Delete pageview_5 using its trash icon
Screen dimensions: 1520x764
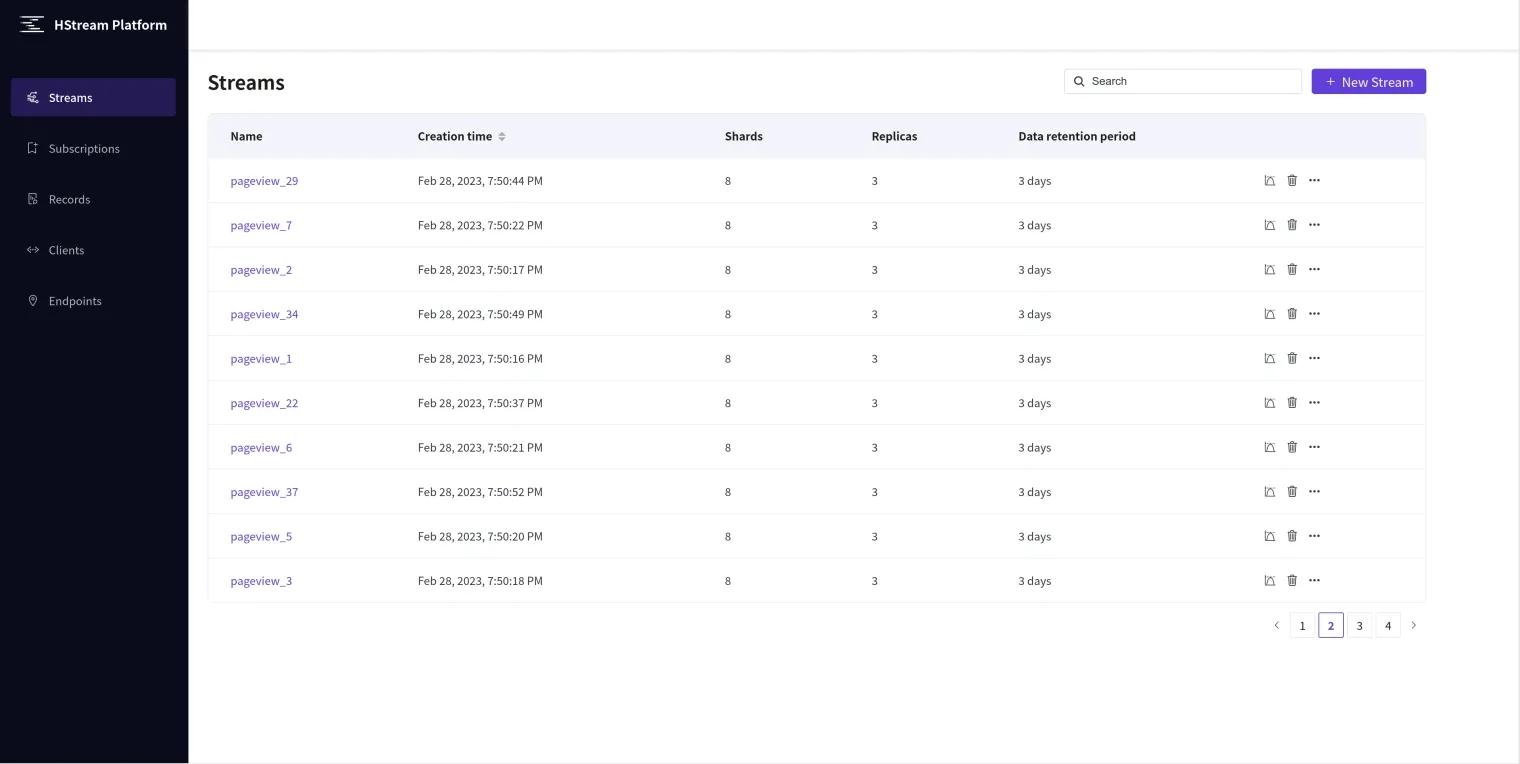[x=1292, y=536]
